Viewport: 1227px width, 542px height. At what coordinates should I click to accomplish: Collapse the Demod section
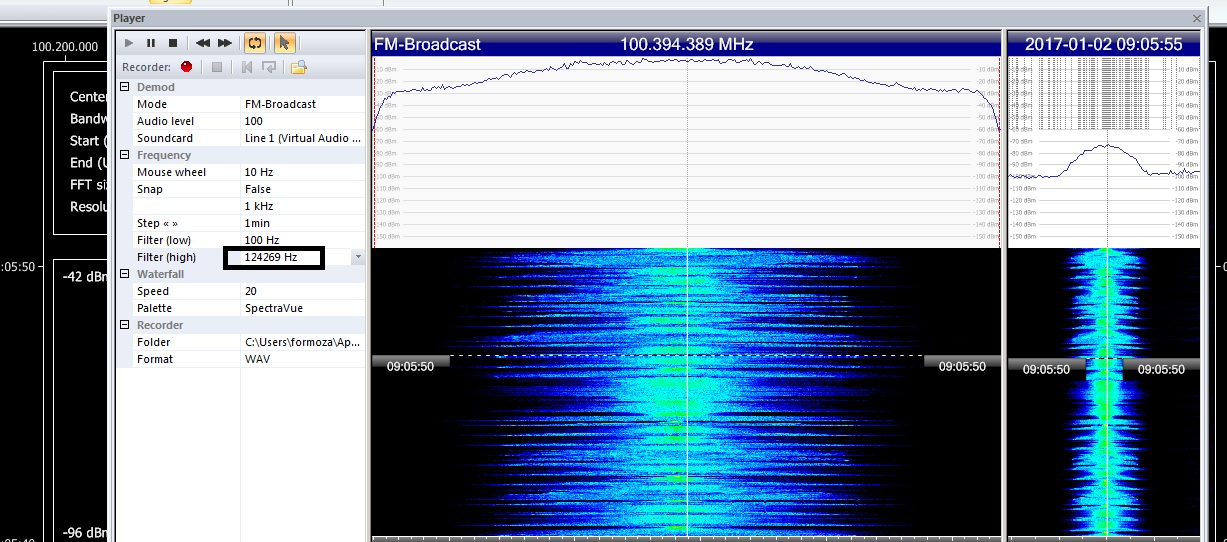pyautogui.click(x=125, y=87)
